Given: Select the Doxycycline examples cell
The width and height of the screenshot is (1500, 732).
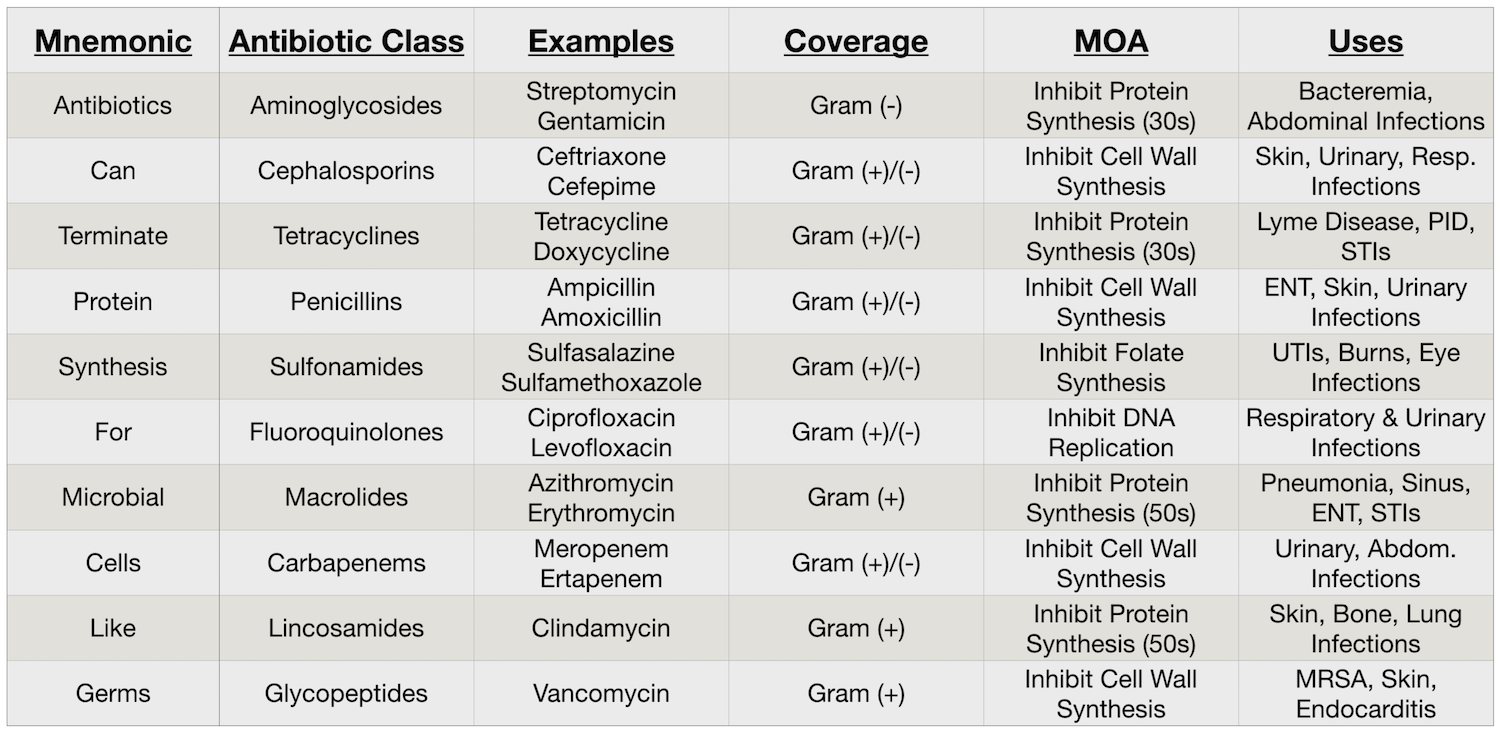Looking at the screenshot, I should pos(601,236).
